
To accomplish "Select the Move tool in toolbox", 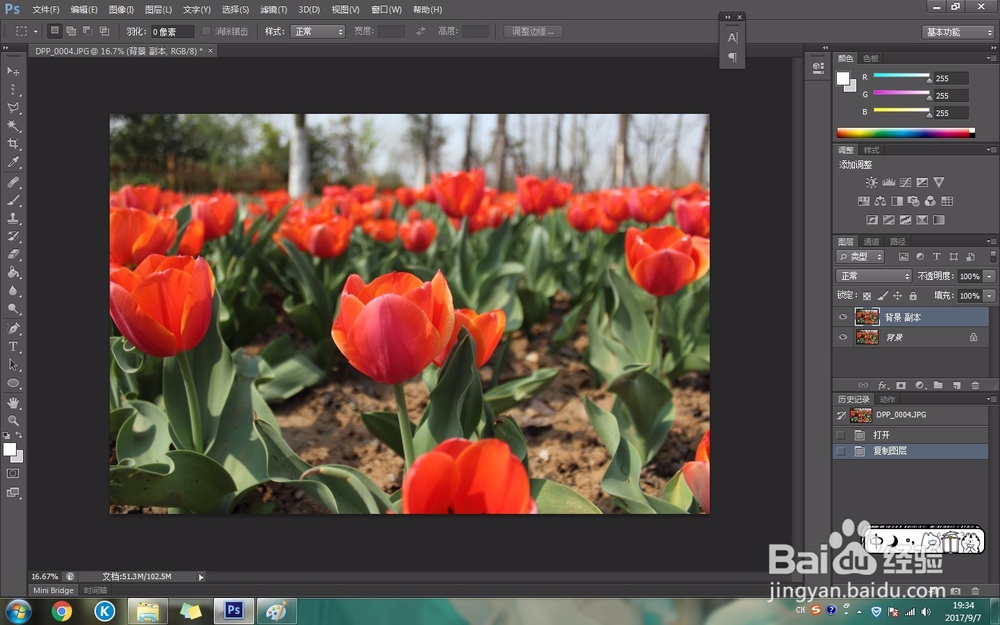I will pos(13,71).
